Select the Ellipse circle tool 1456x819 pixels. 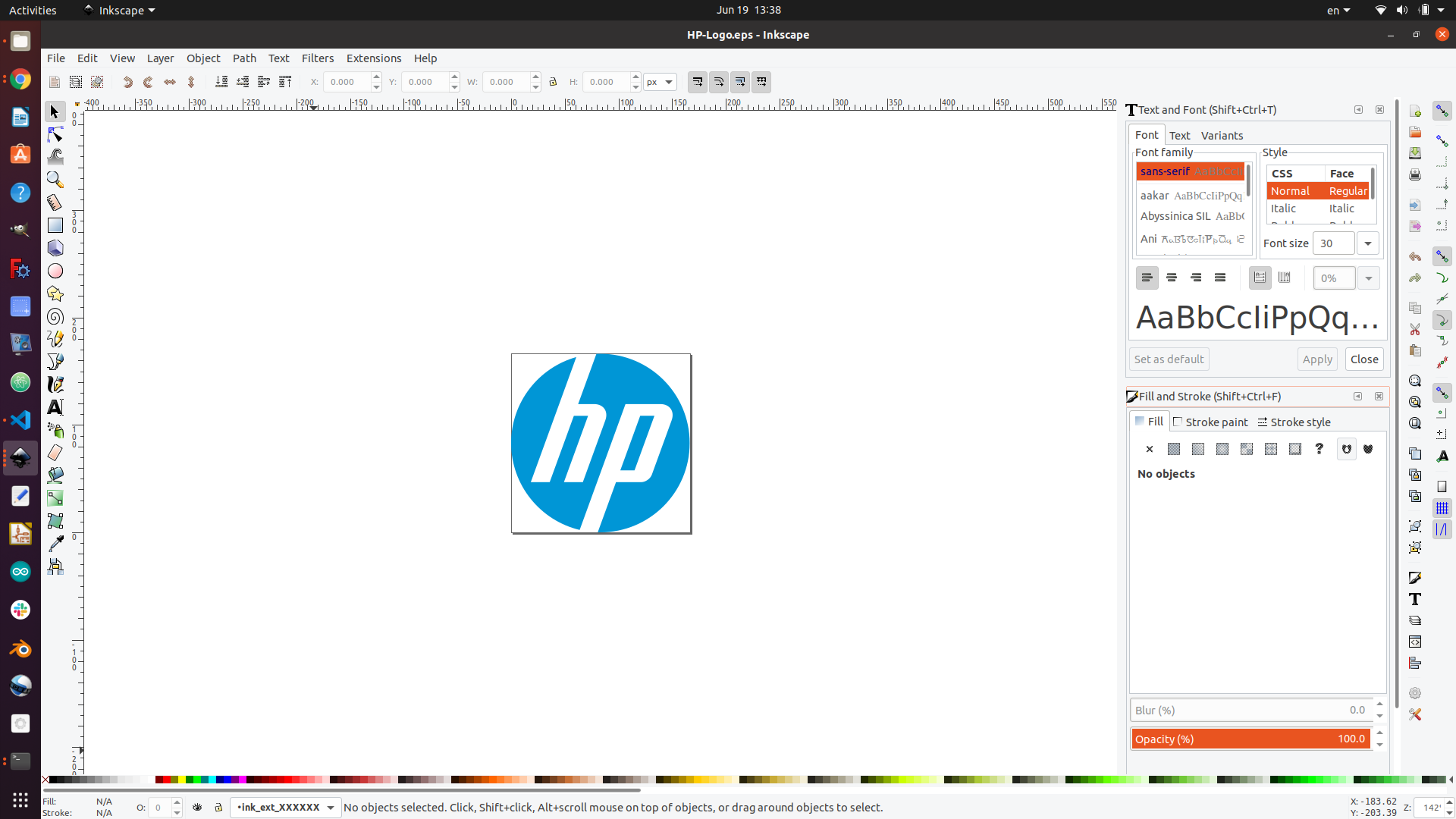tap(55, 271)
